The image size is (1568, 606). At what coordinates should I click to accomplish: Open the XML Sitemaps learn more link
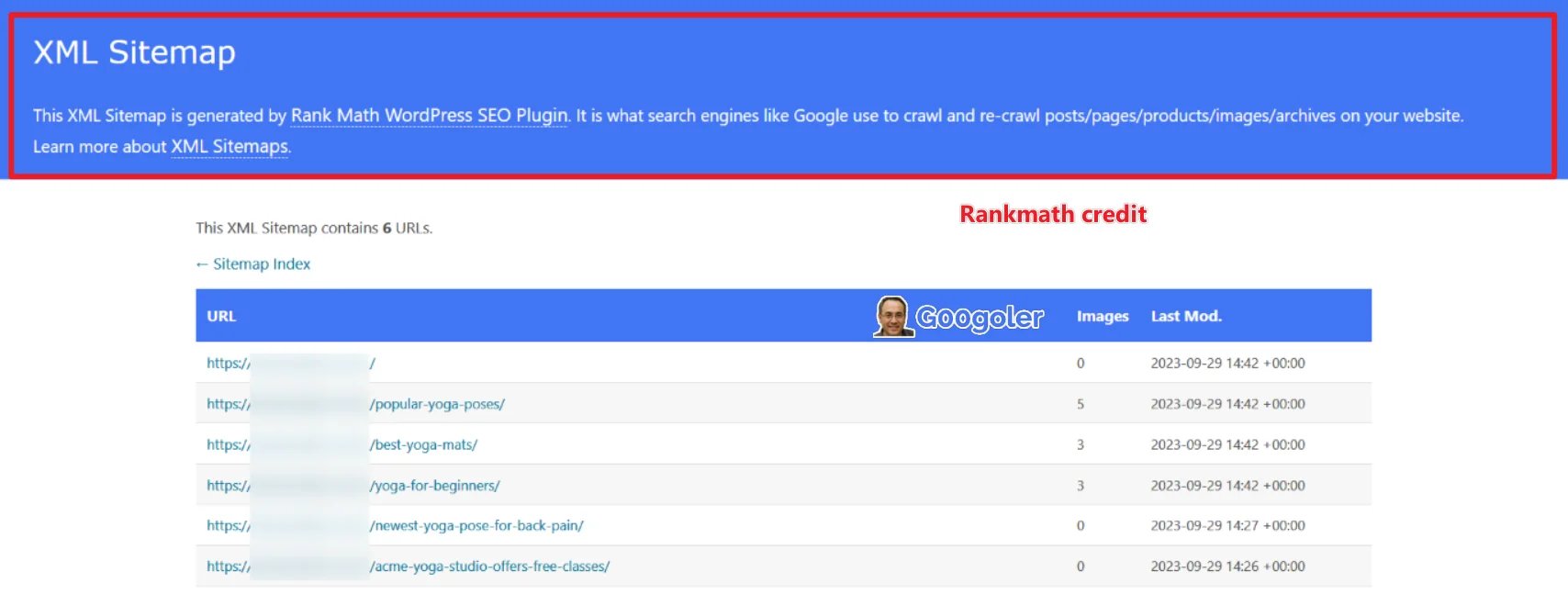pos(230,147)
